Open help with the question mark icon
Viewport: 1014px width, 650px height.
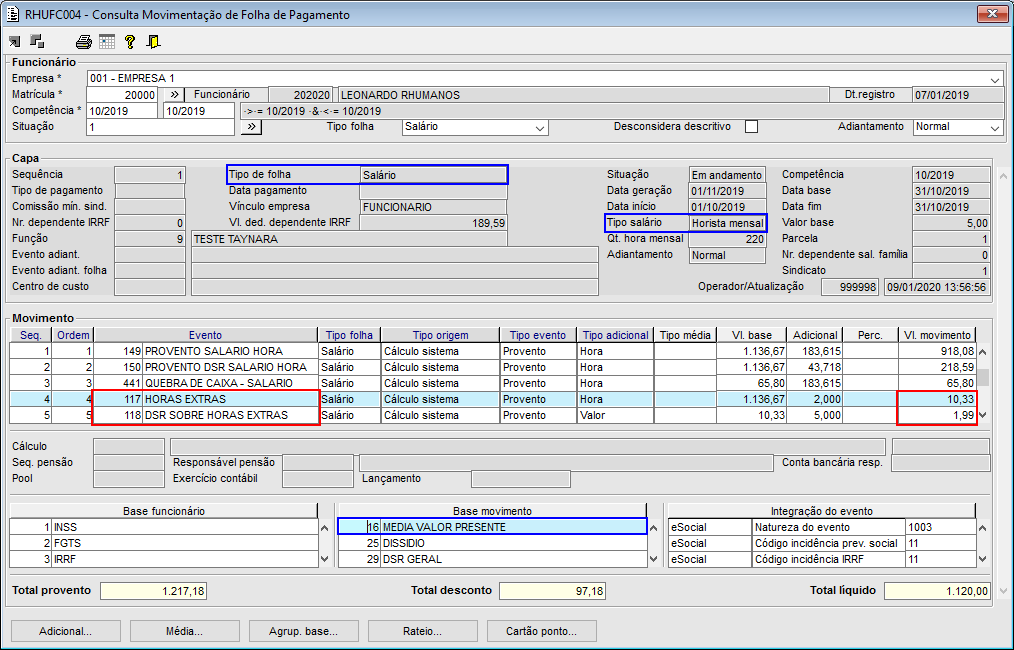click(x=129, y=41)
